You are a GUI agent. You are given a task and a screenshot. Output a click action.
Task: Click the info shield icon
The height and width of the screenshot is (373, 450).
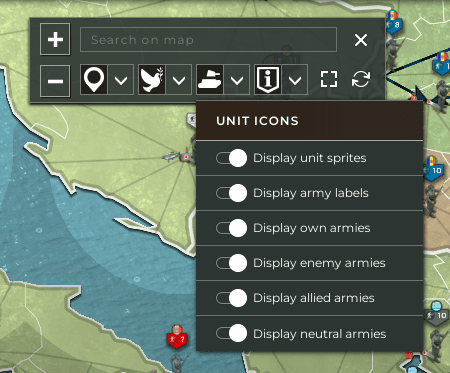coord(268,80)
